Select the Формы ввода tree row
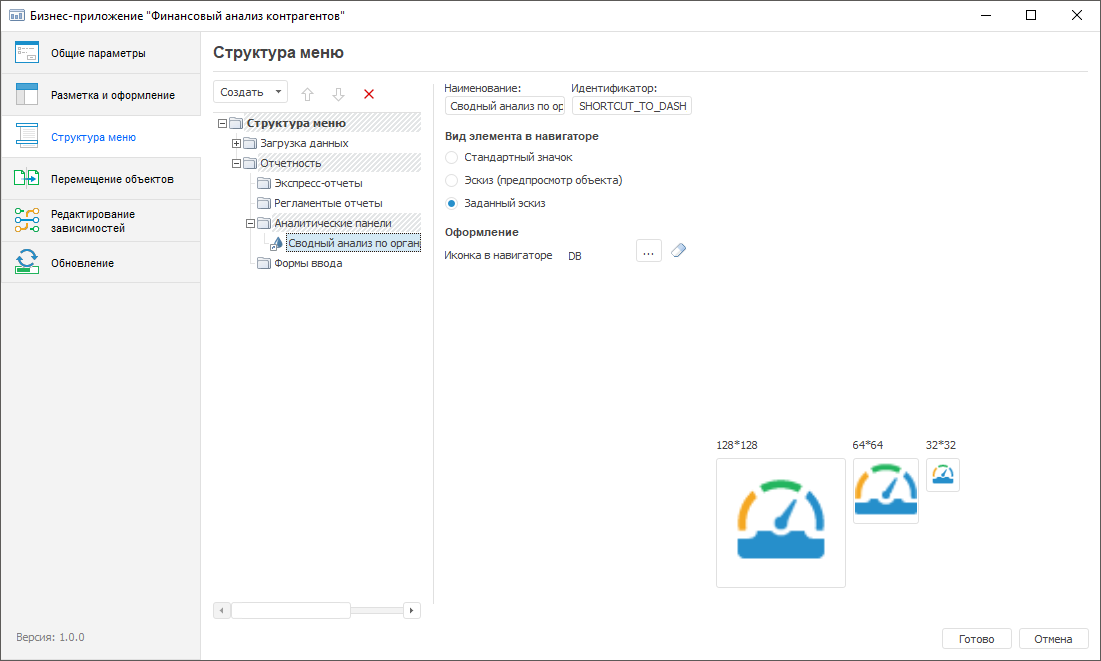The height and width of the screenshot is (661, 1101). coord(308,263)
